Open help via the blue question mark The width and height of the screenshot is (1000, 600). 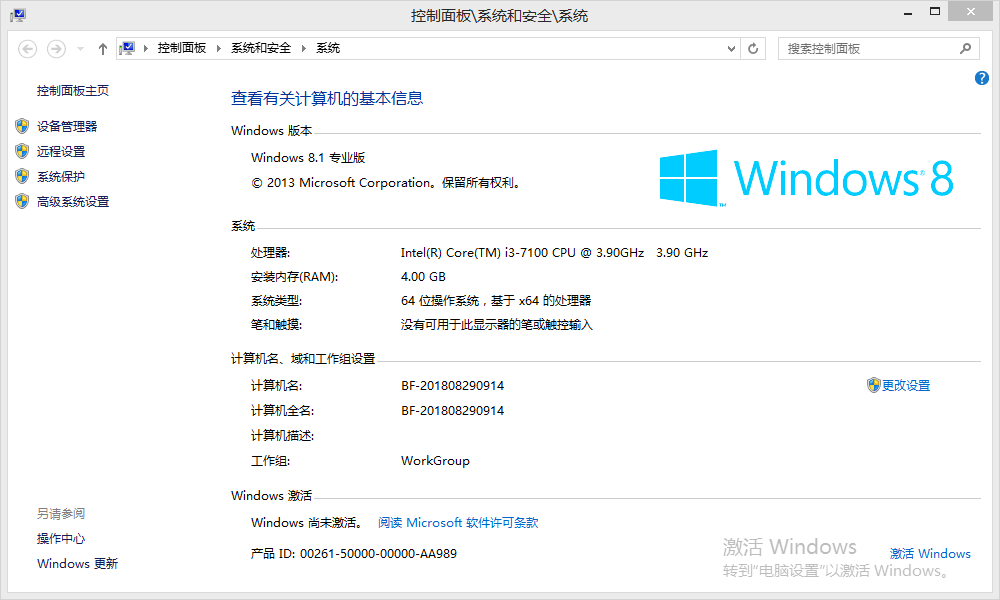pyautogui.click(x=981, y=78)
